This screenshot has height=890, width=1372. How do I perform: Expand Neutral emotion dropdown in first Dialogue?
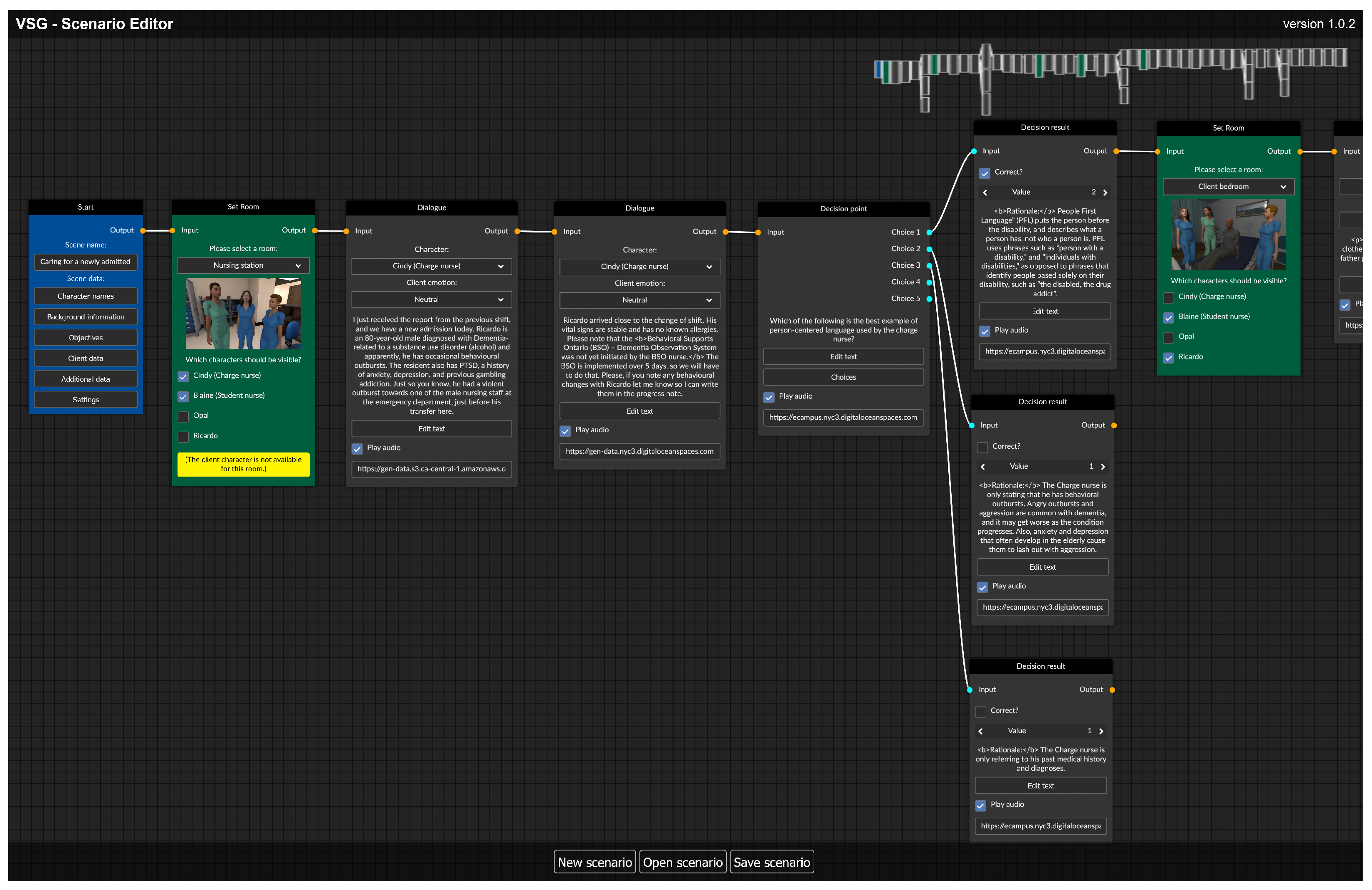[431, 300]
